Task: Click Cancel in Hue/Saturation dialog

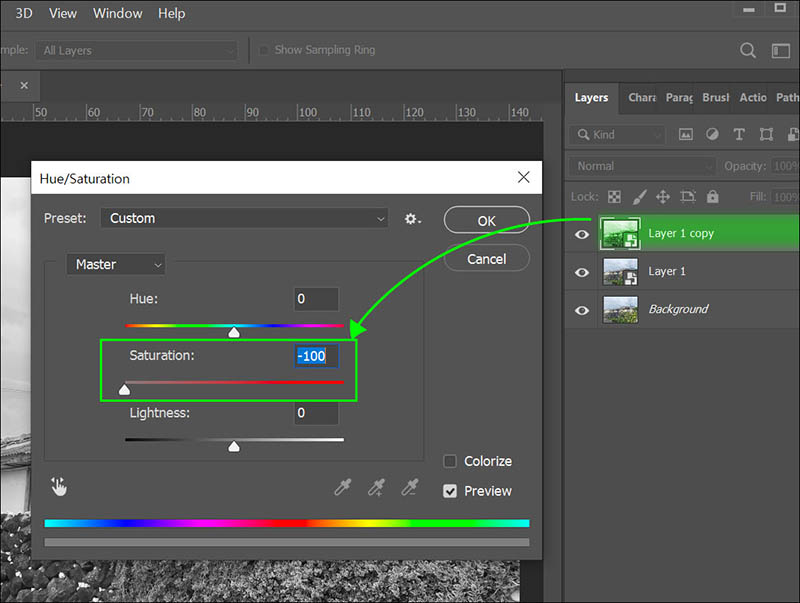Action: tap(487, 259)
